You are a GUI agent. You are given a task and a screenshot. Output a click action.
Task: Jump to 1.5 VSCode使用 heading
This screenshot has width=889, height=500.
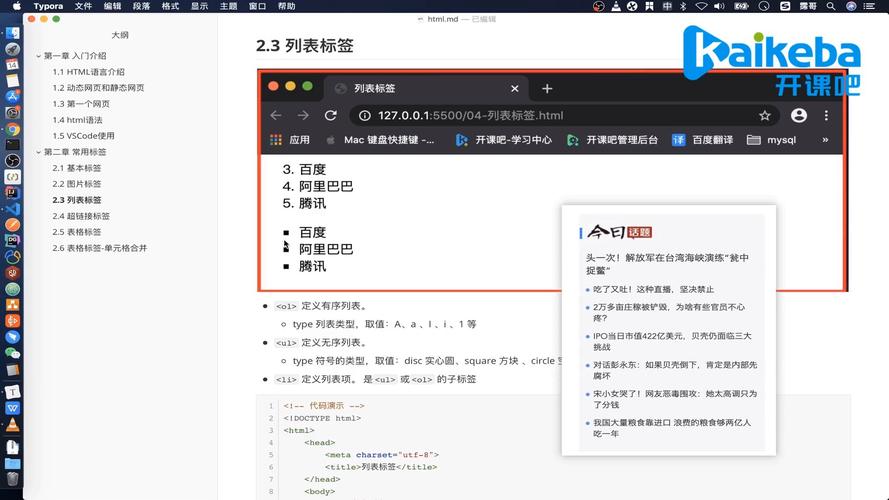click(83, 136)
